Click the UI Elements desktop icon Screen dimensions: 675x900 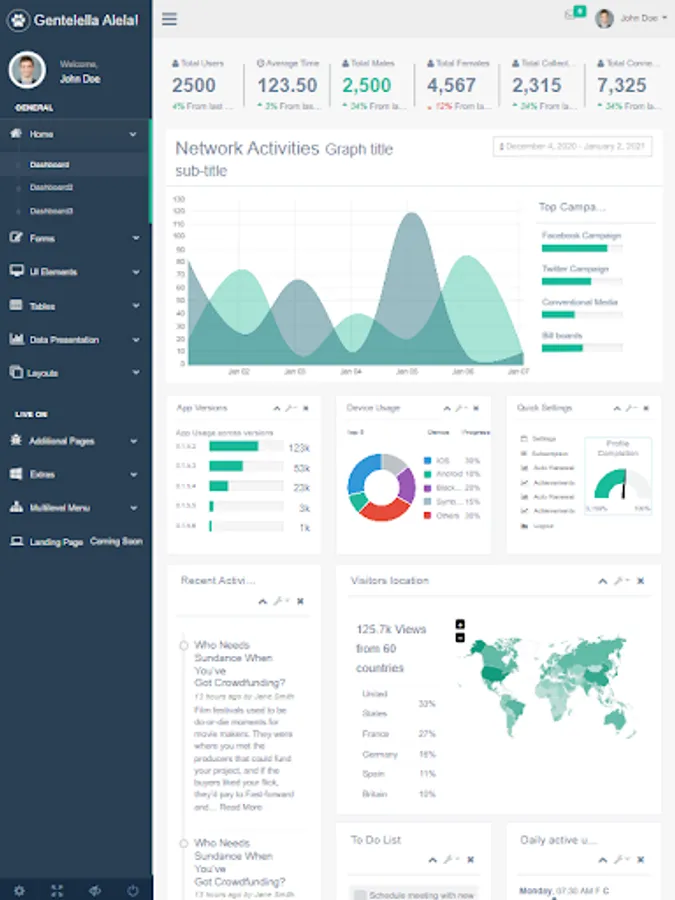click(x=16, y=271)
